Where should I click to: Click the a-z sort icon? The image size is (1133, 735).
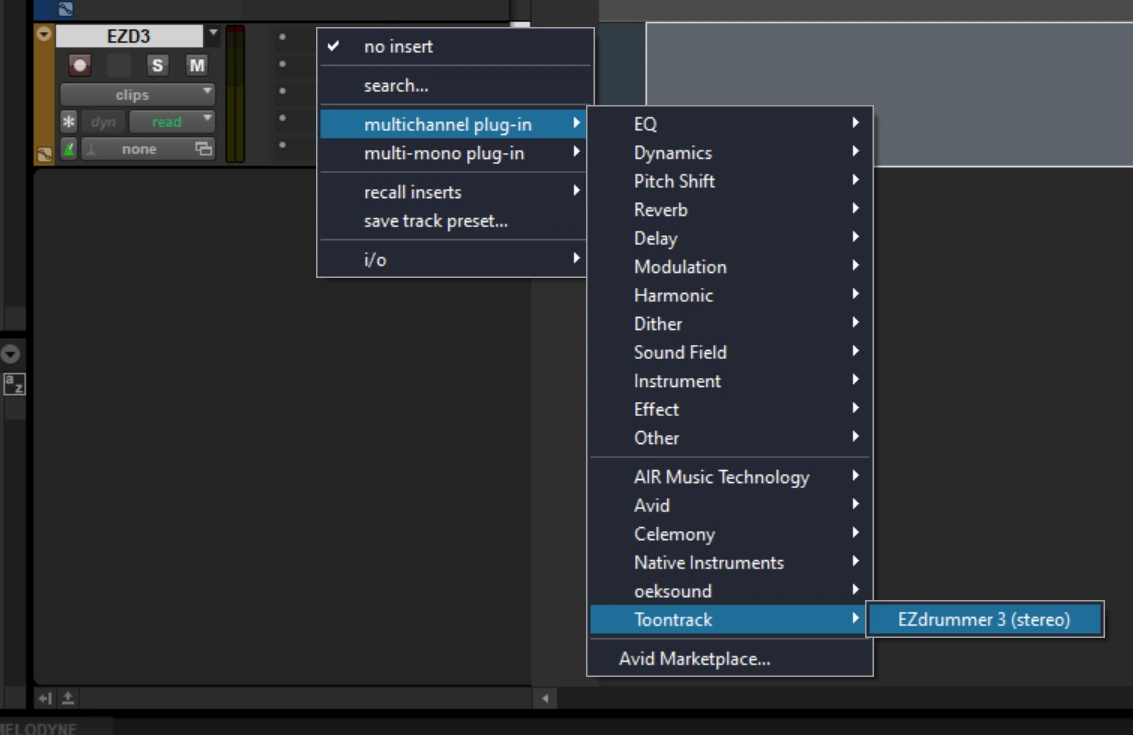click(14, 383)
